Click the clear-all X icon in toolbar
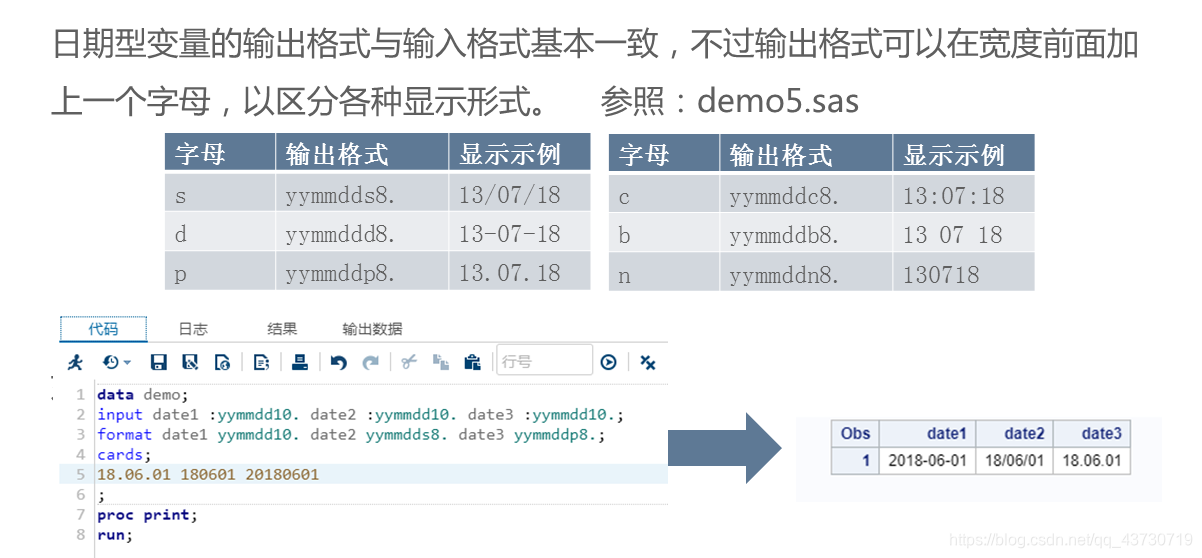 coord(647,362)
